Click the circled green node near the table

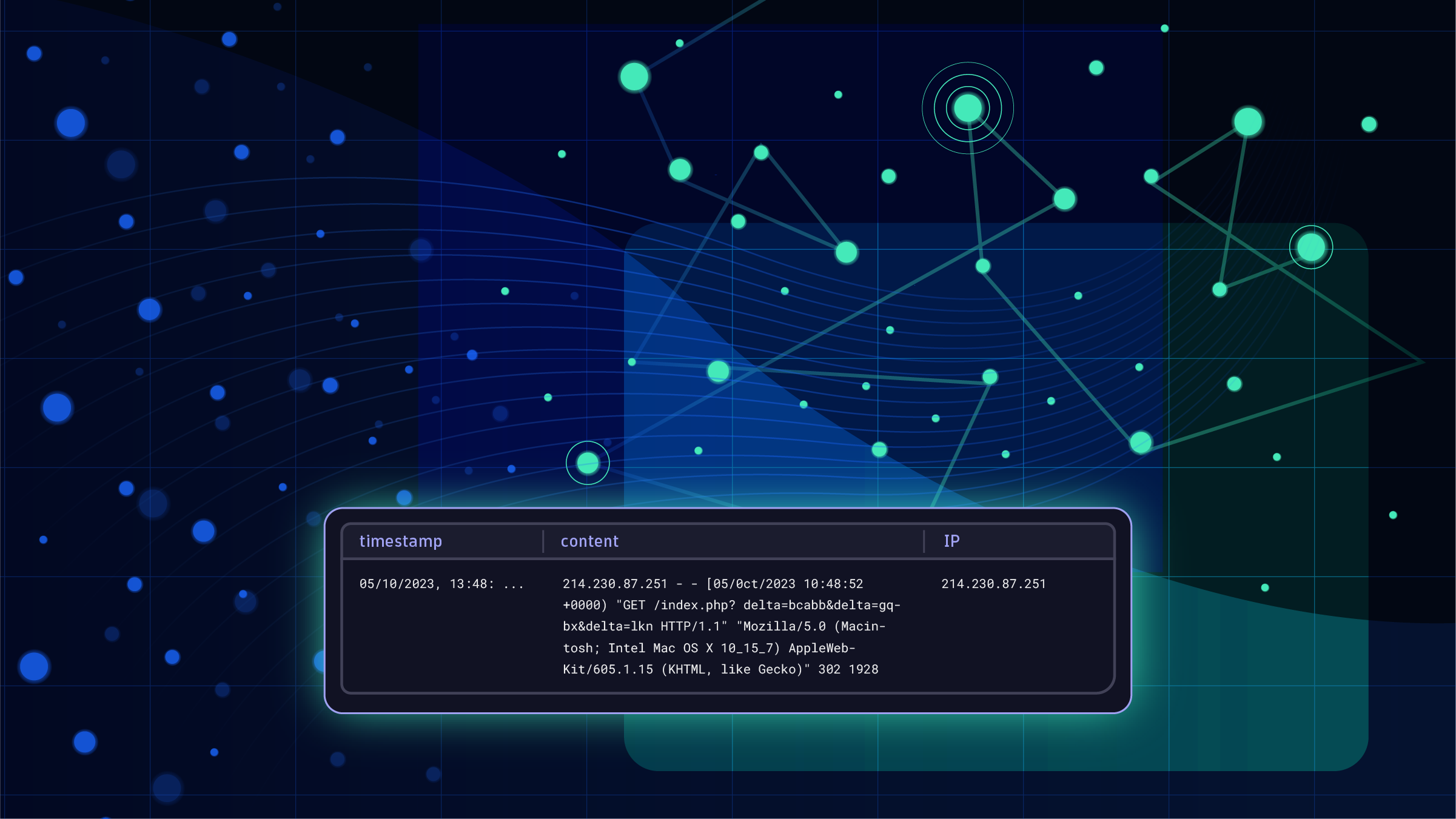click(587, 463)
